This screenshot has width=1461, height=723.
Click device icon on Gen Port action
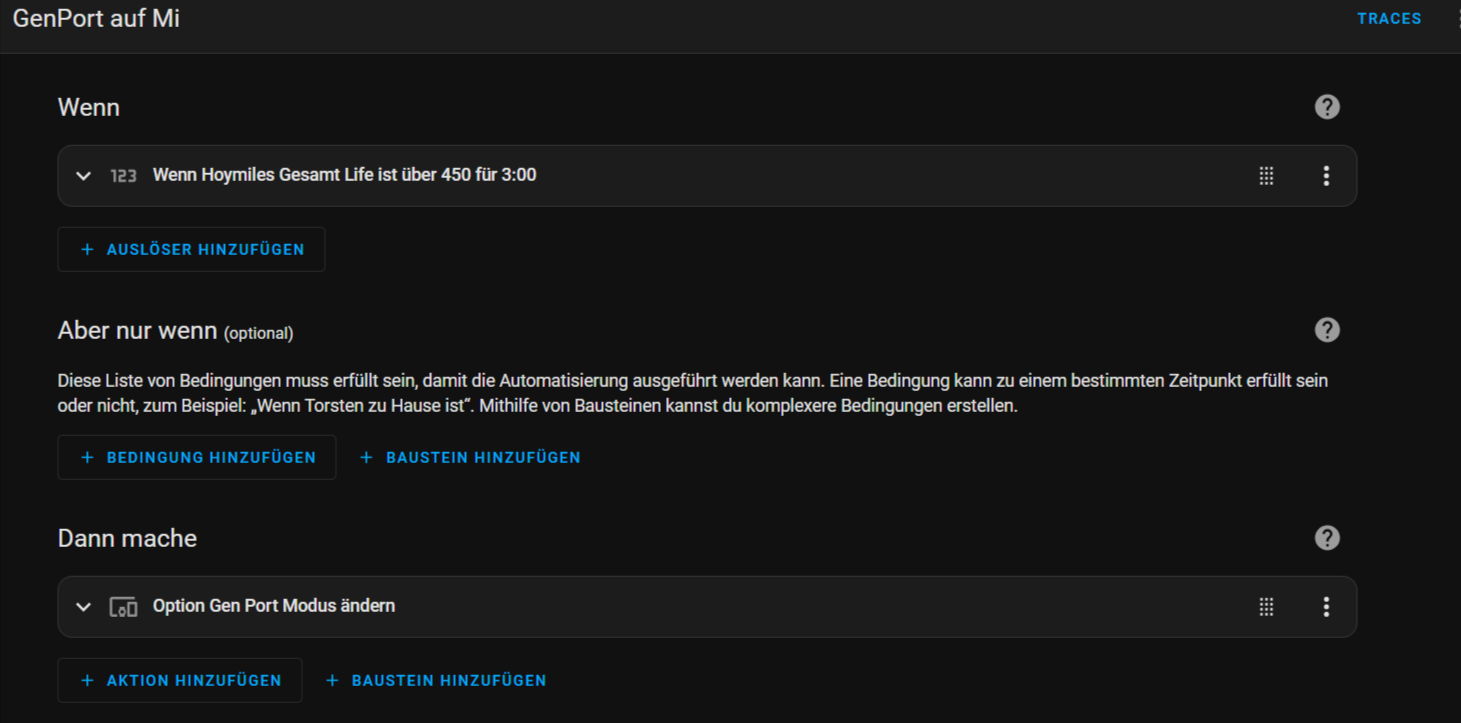(x=123, y=607)
